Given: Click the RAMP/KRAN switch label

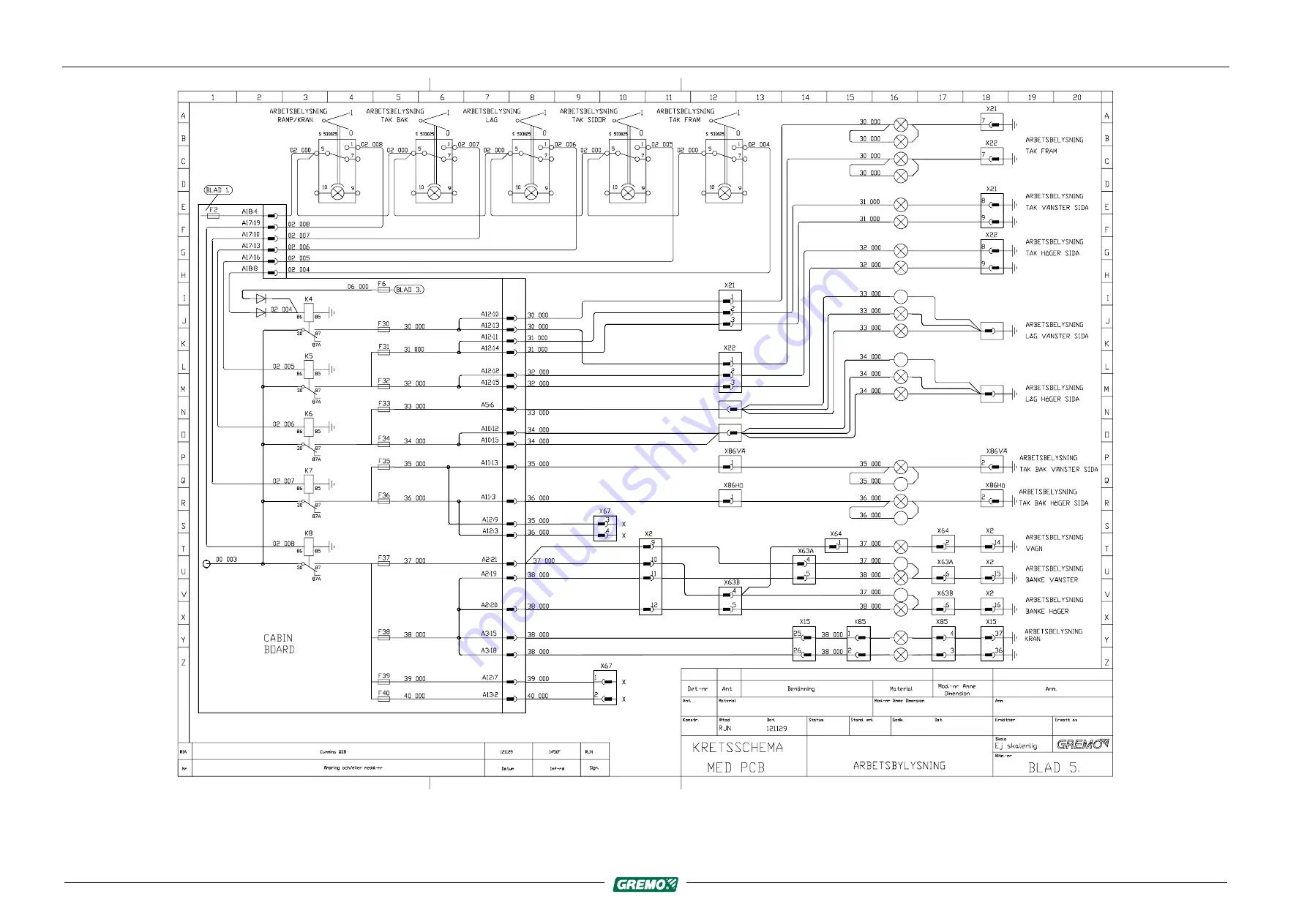Looking at the screenshot, I should (295, 120).
